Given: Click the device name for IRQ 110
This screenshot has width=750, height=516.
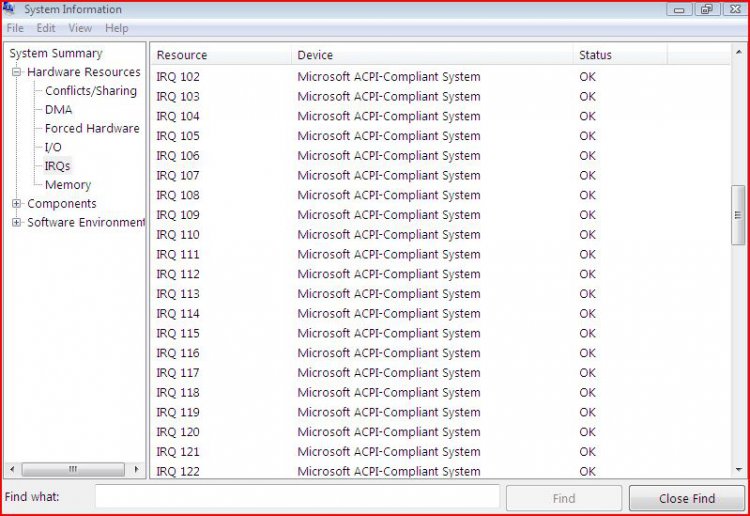Looking at the screenshot, I should click(388, 235).
